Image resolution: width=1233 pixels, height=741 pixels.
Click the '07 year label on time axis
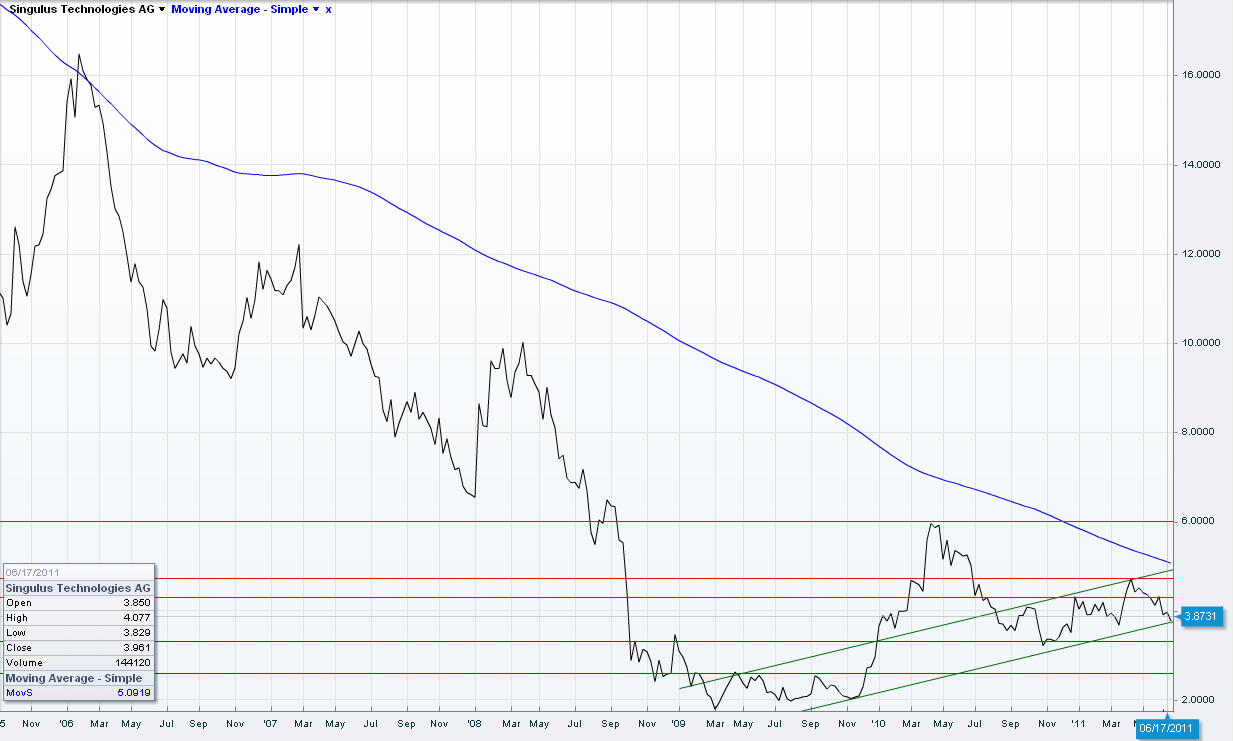point(270,722)
